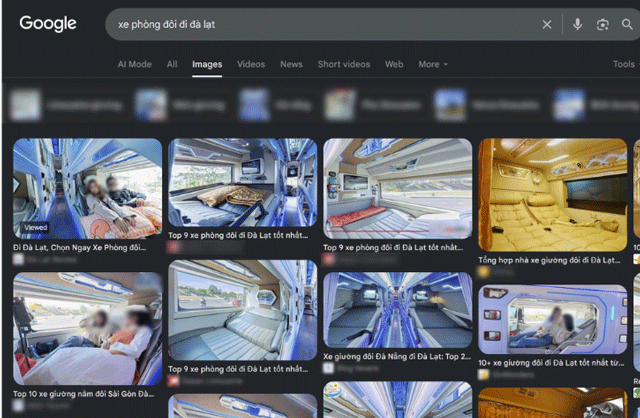Open the golden-yellow leather cabin image
The height and width of the screenshot is (418, 640).
tap(552, 195)
